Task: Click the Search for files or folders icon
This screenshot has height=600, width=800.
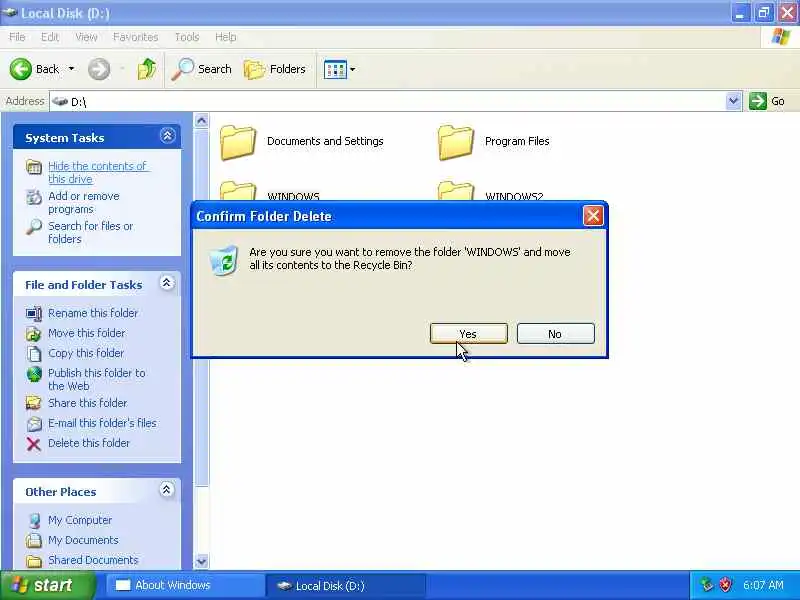Action: tap(34, 227)
